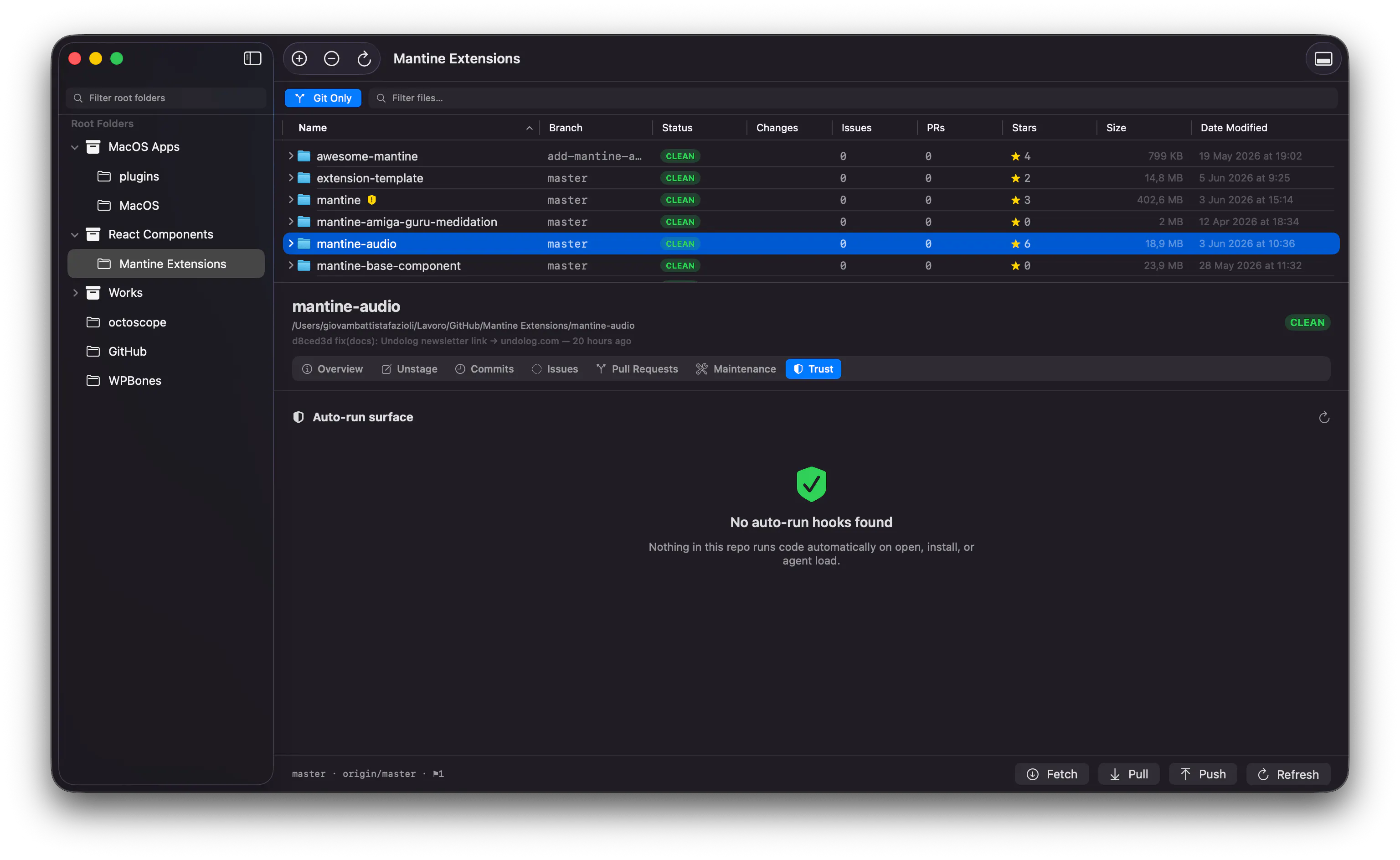Select the plugins folder in sidebar
The width and height of the screenshot is (1400, 860).
(166, 176)
